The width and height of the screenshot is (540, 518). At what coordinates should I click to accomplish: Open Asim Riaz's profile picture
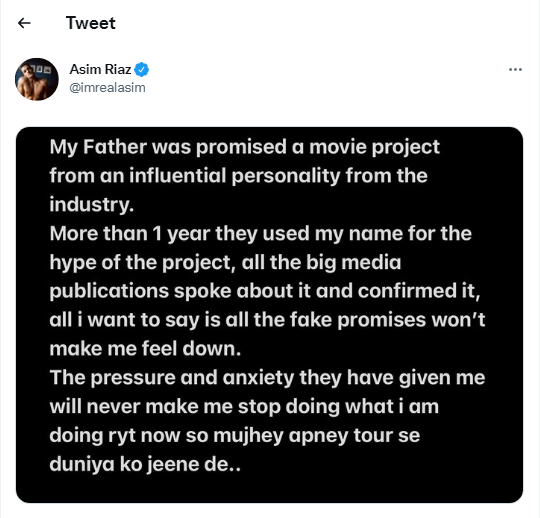[x=37, y=79]
